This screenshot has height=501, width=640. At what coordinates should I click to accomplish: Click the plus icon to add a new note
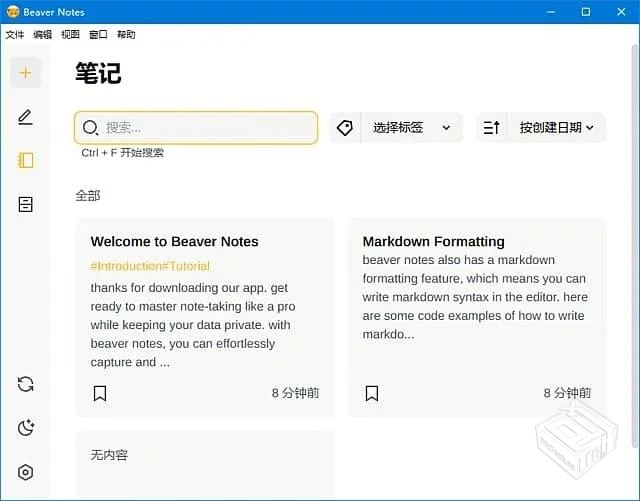(x=25, y=73)
